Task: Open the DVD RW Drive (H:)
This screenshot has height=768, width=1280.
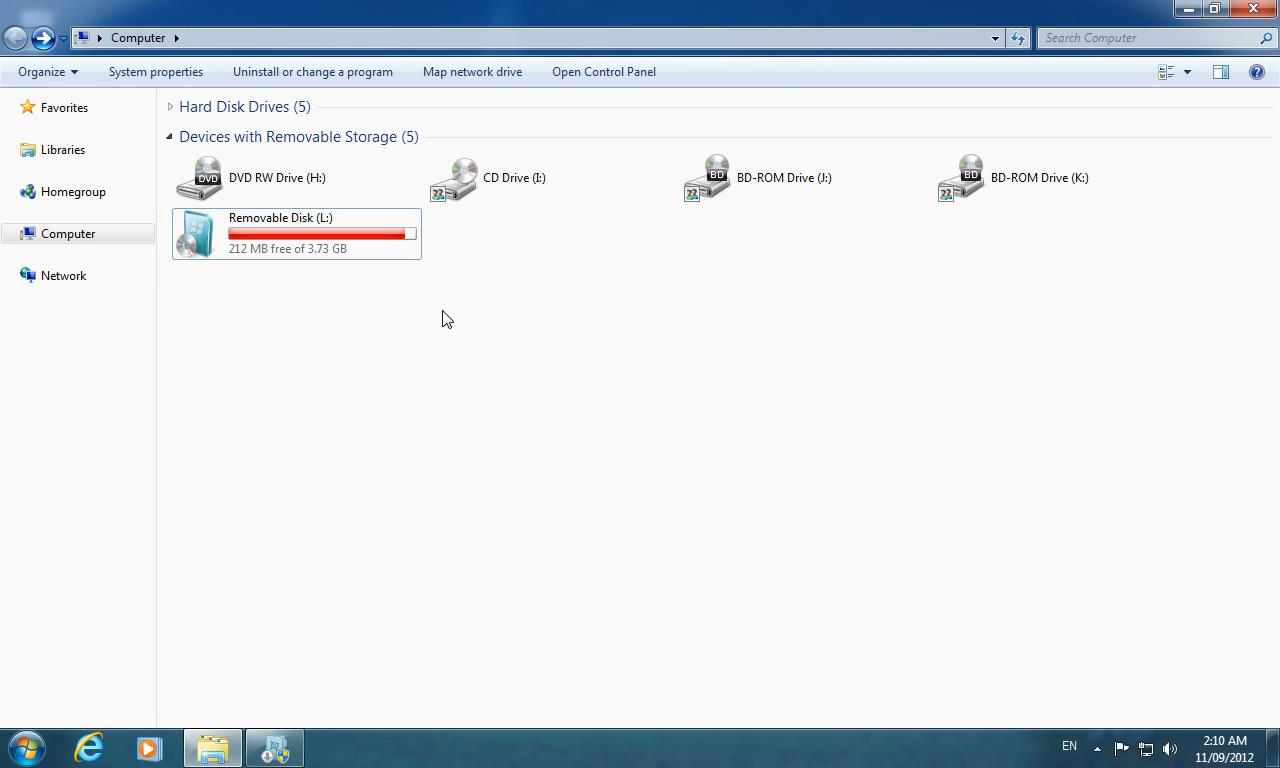Action: [x=277, y=177]
